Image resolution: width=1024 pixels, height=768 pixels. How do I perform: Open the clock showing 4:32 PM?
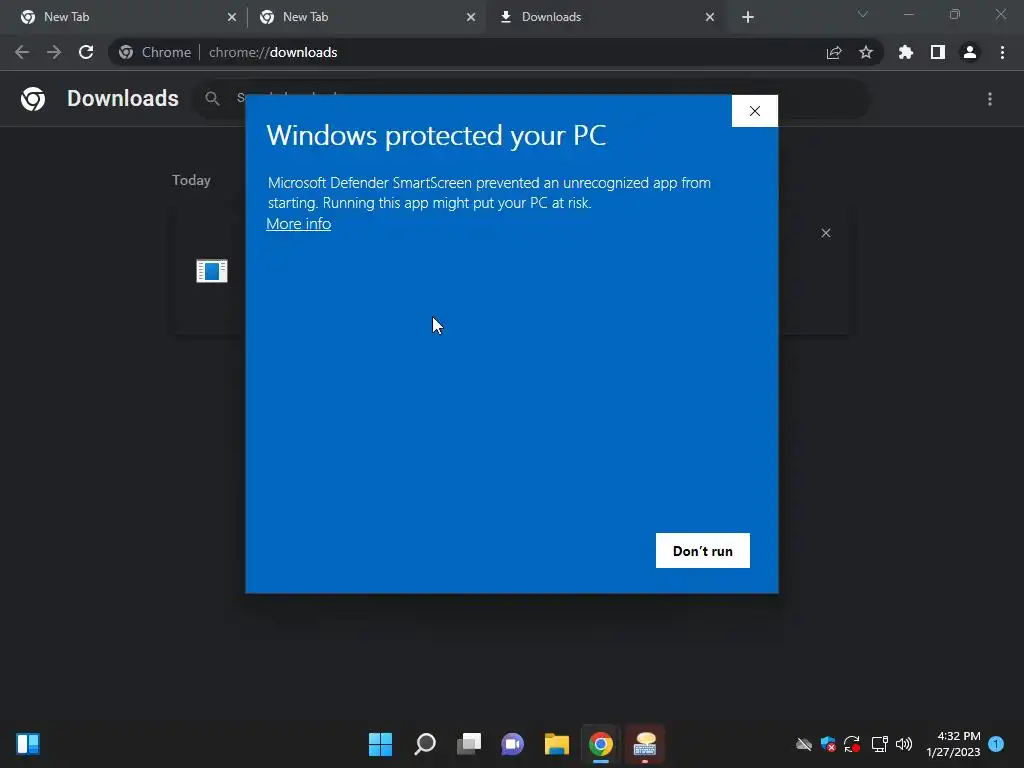953,744
